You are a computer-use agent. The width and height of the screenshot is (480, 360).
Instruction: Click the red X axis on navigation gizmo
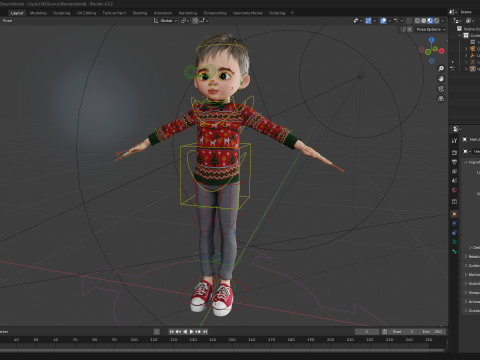click(x=442, y=51)
